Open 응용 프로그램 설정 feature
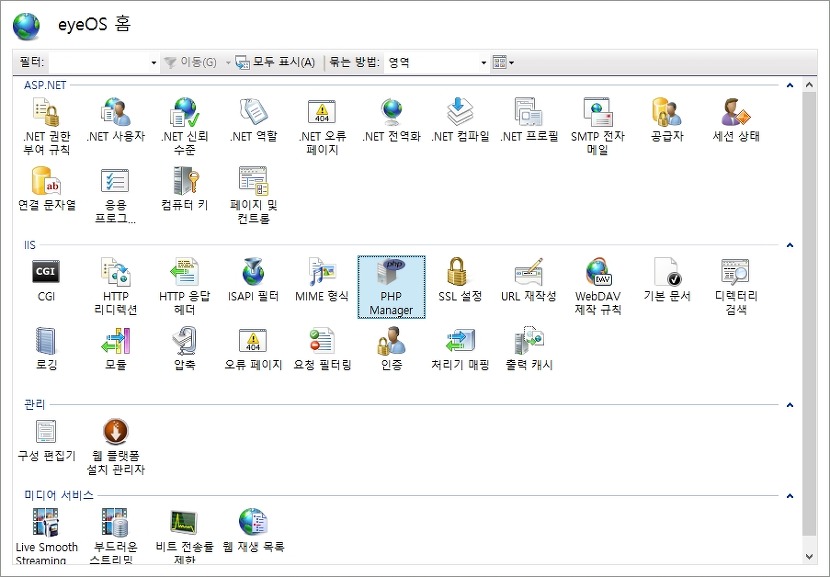Screen dimensions: 830x577 point(115,195)
